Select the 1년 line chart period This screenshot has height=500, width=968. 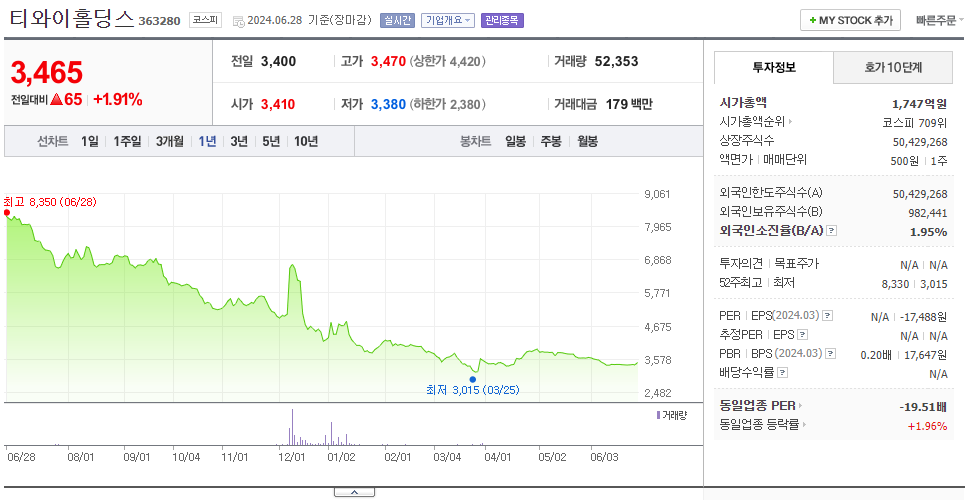pos(207,141)
